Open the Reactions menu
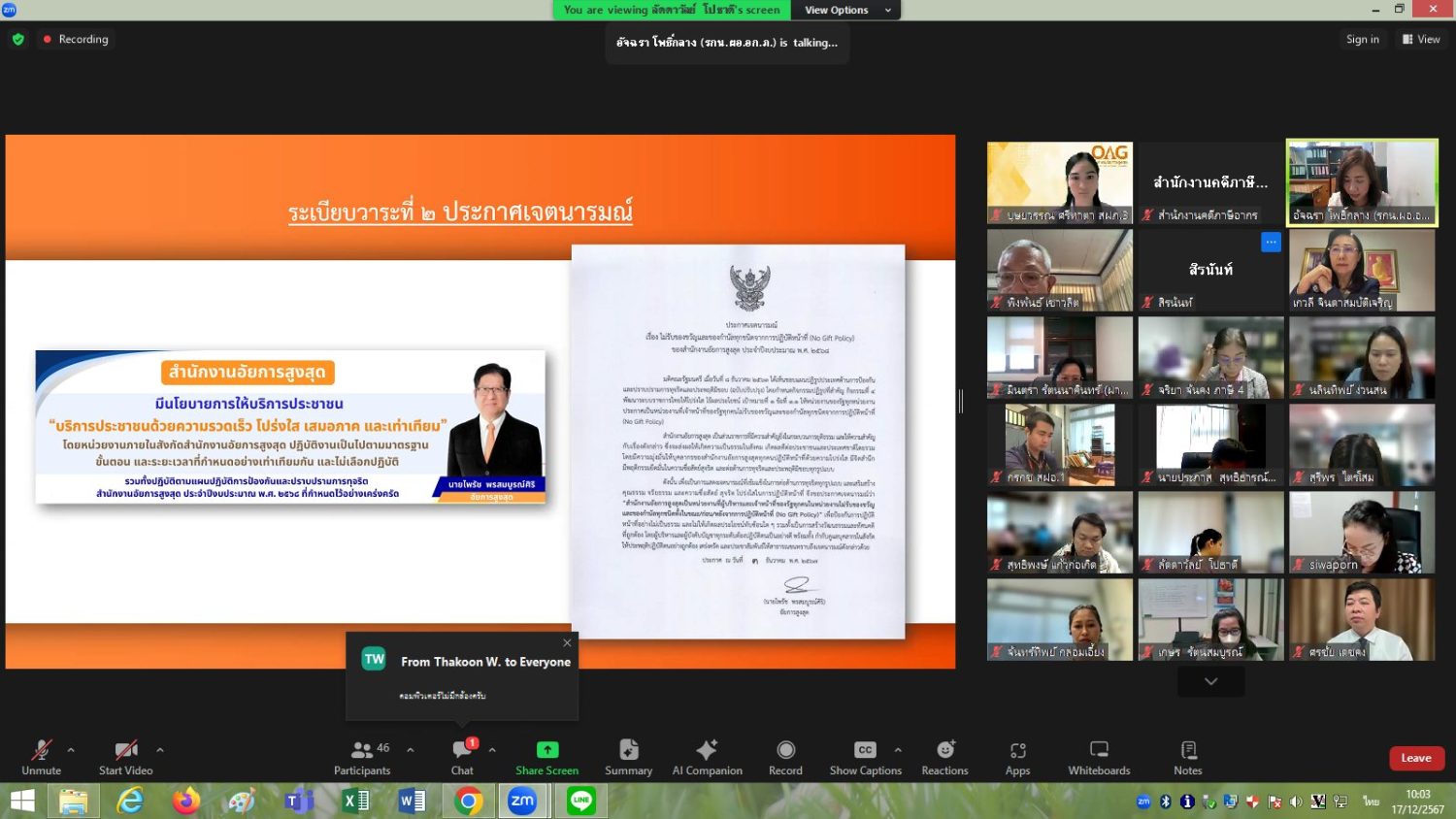 click(944, 751)
